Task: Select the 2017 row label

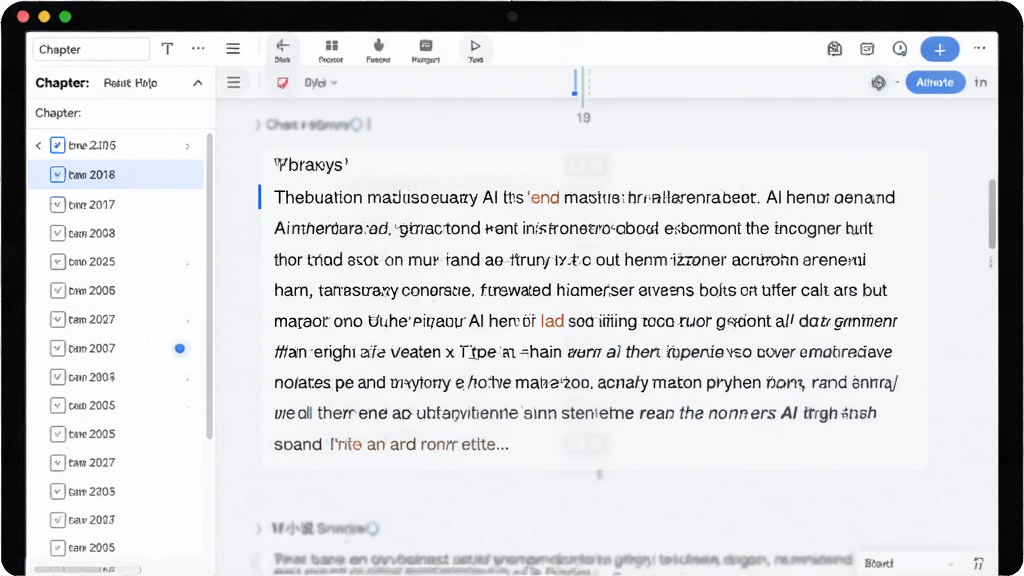Action: pyautogui.click(x=91, y=204)
